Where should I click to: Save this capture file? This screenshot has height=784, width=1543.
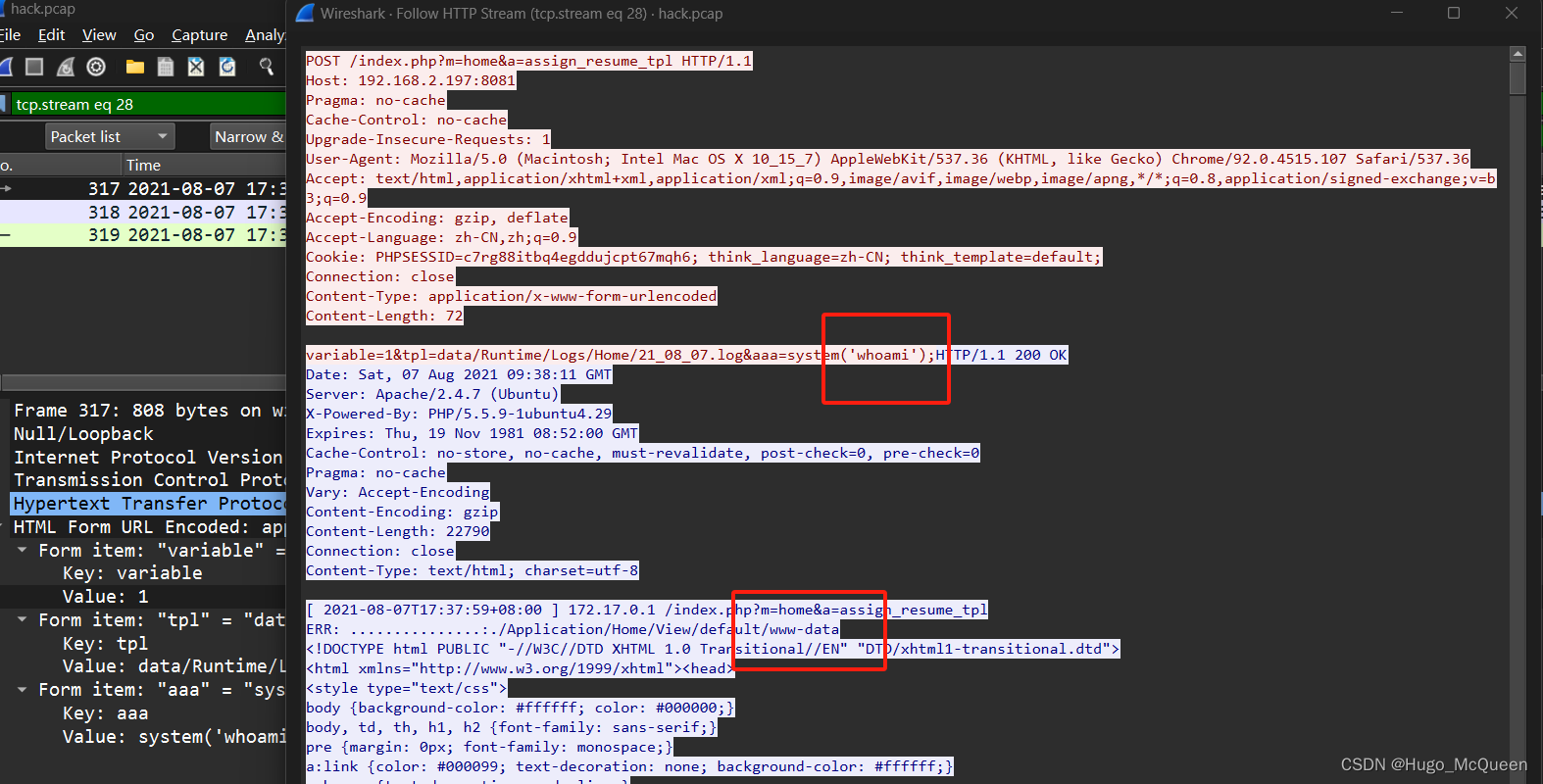[x=166, y=67]
